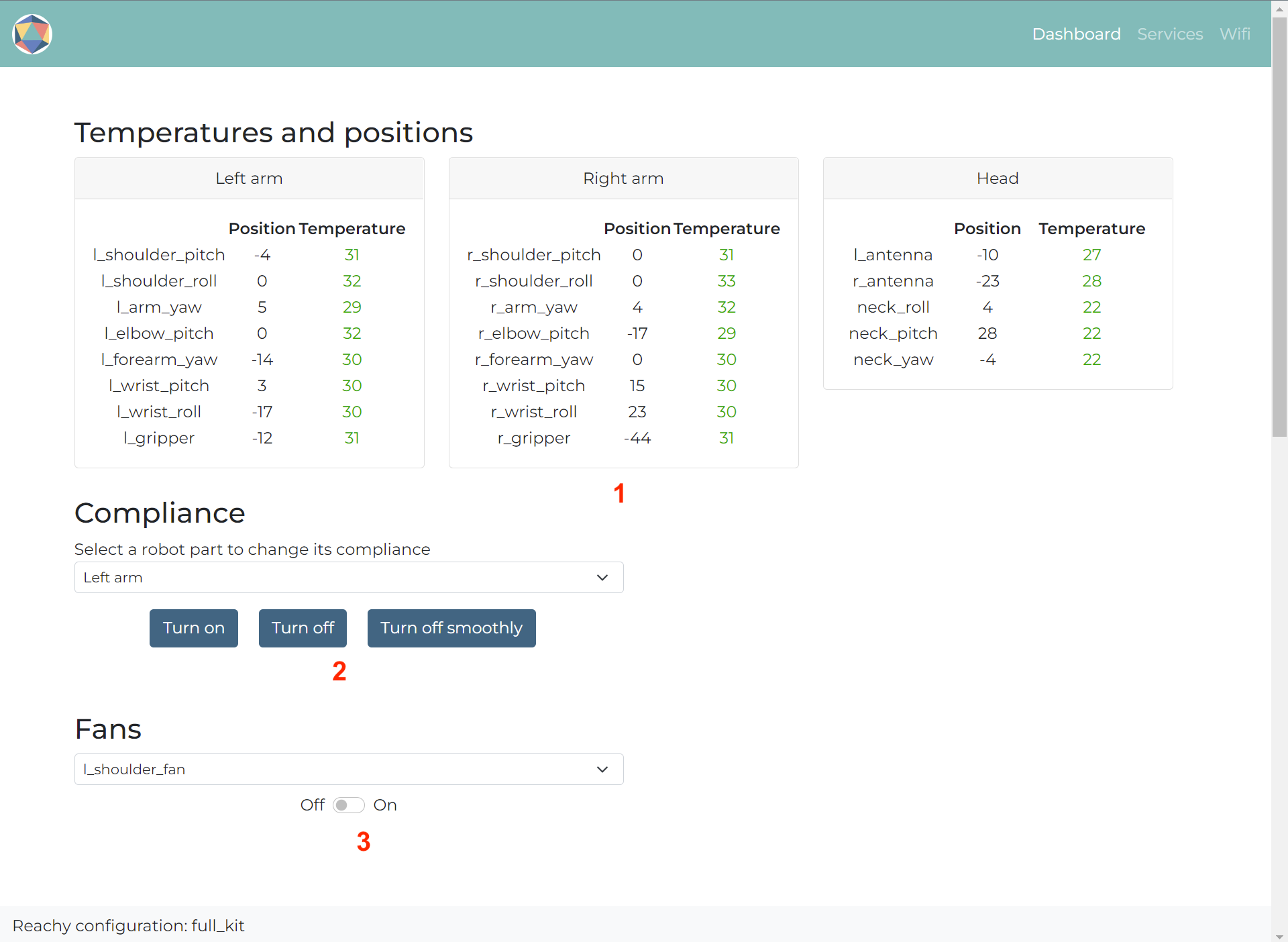This screenshot has width=1288, height=942.
Task: Select the l_shoulder_fan dropdown option
Action: click(x=349, y=769)
